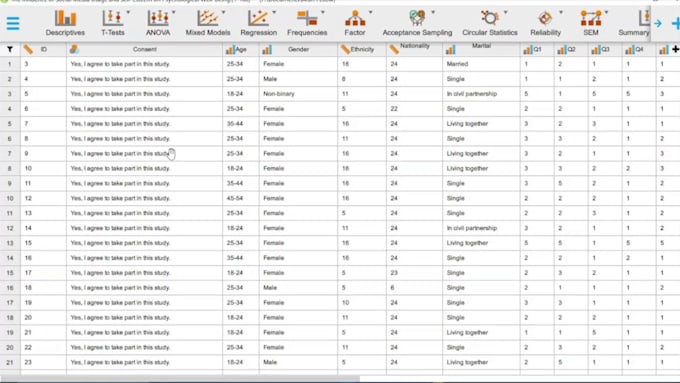Select the Consent column header
Screen dimensions: 680x383
pos(144,49)
